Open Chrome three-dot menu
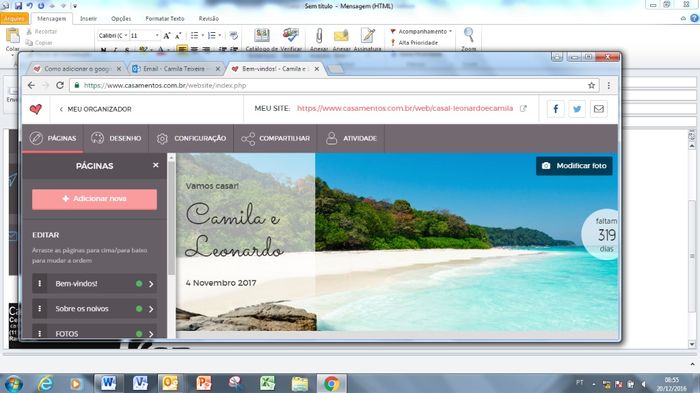700x393 pixels. click(x=608, y=85)
